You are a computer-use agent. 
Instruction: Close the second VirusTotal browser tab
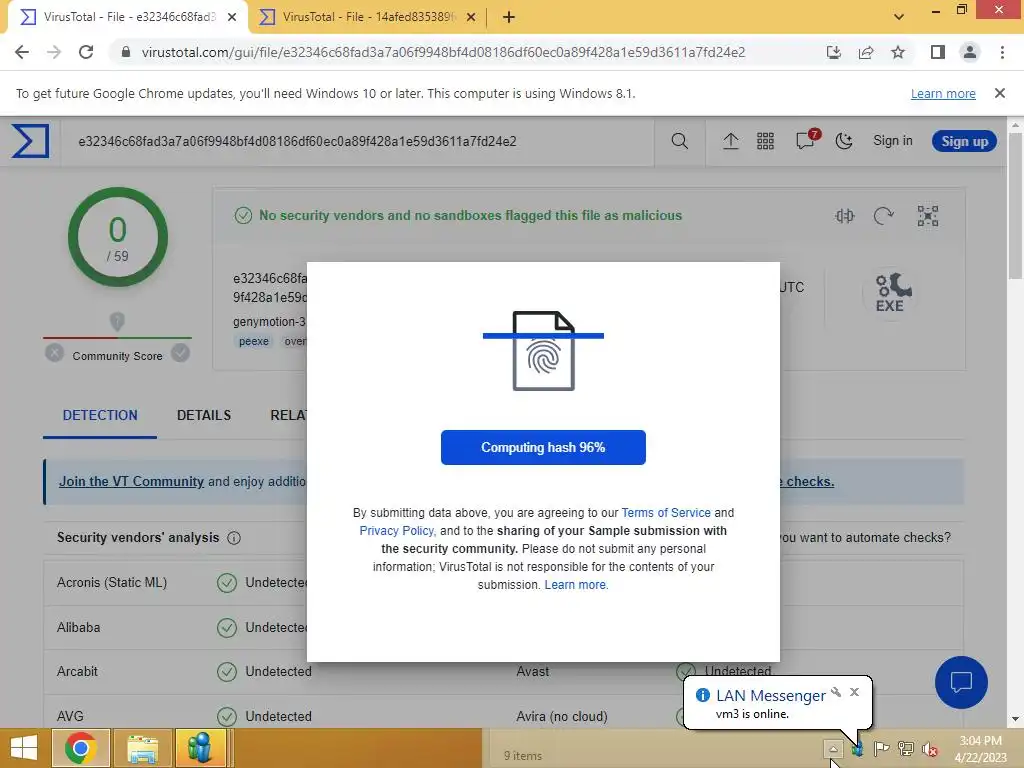(471, 18)
